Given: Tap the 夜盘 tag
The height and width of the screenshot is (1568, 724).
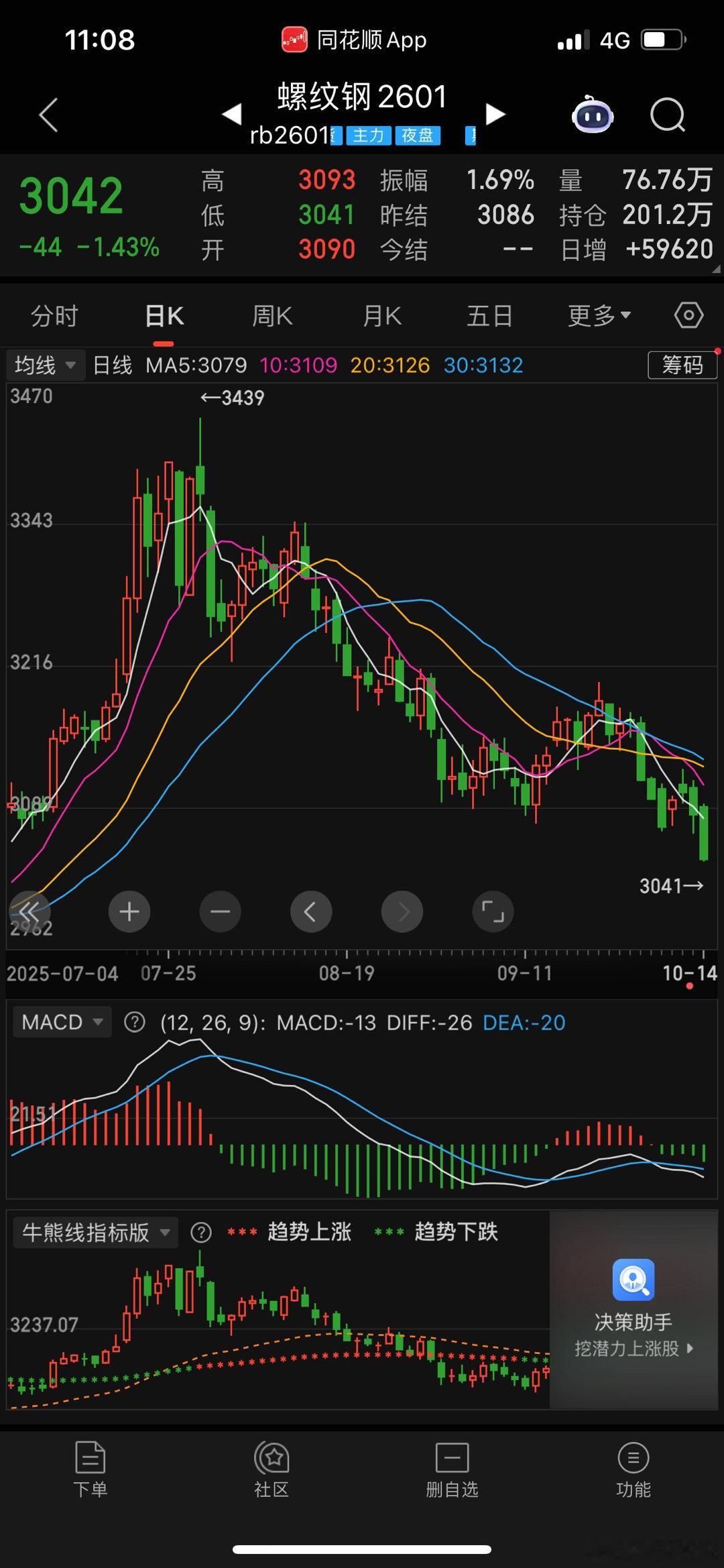Looking at the screenshot, I should point(418,135).
